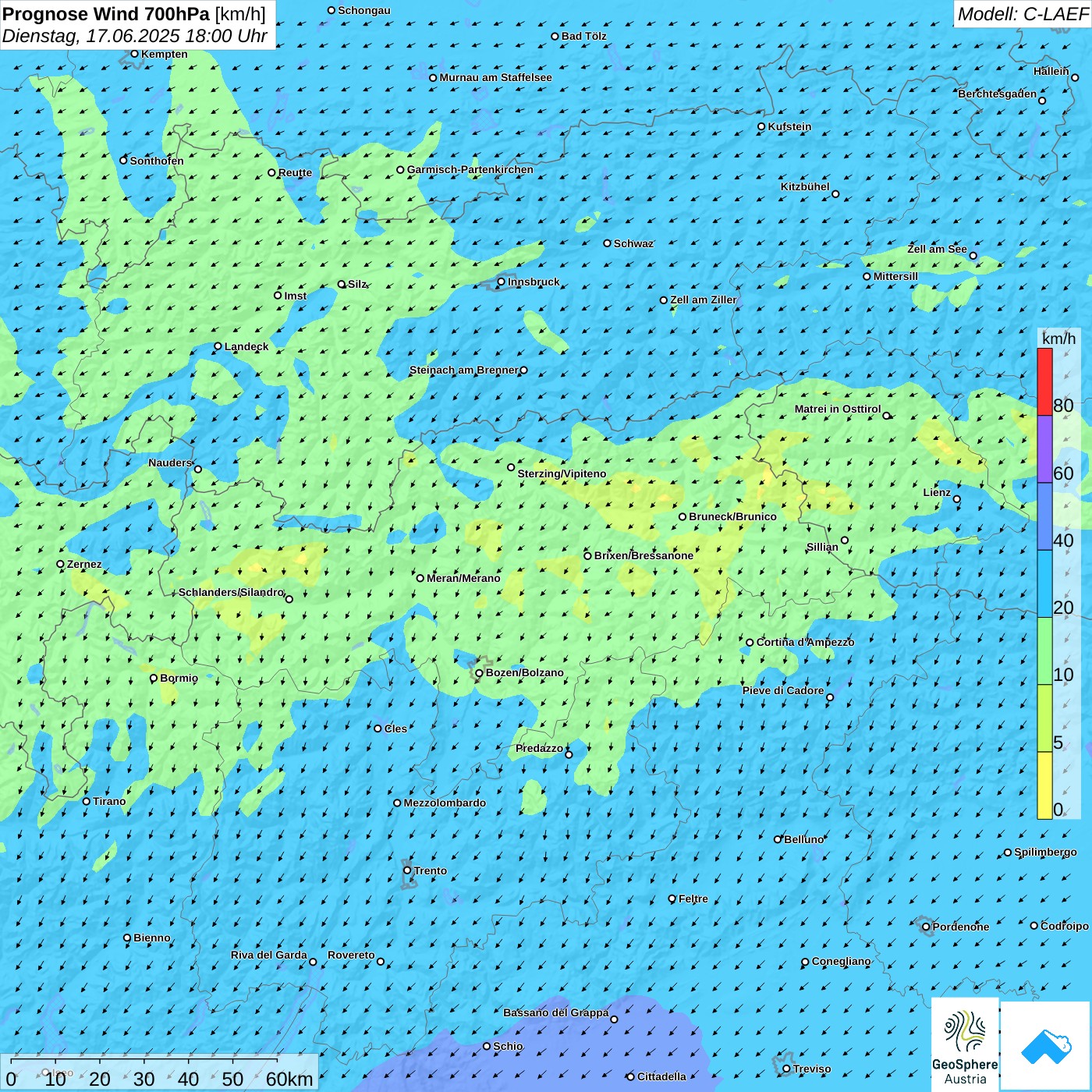Select the Bormio map label
Viewport: 1092px width, 1092px height.
click(x=179, y=678)
